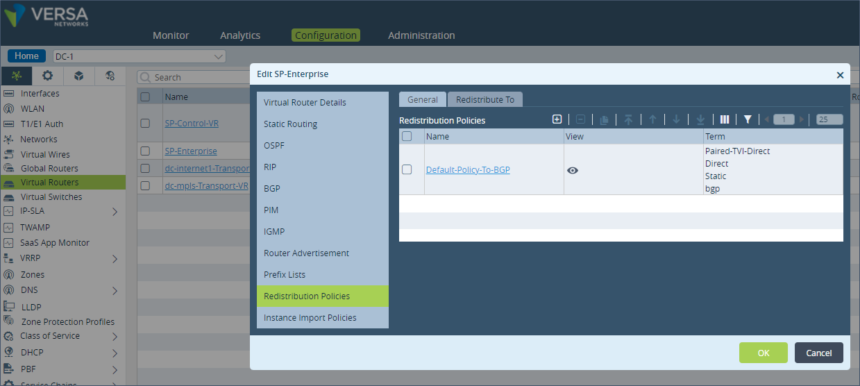Click the Networks sidebar icon
Viewport: 860px width, 386px height.
point(9,139)
